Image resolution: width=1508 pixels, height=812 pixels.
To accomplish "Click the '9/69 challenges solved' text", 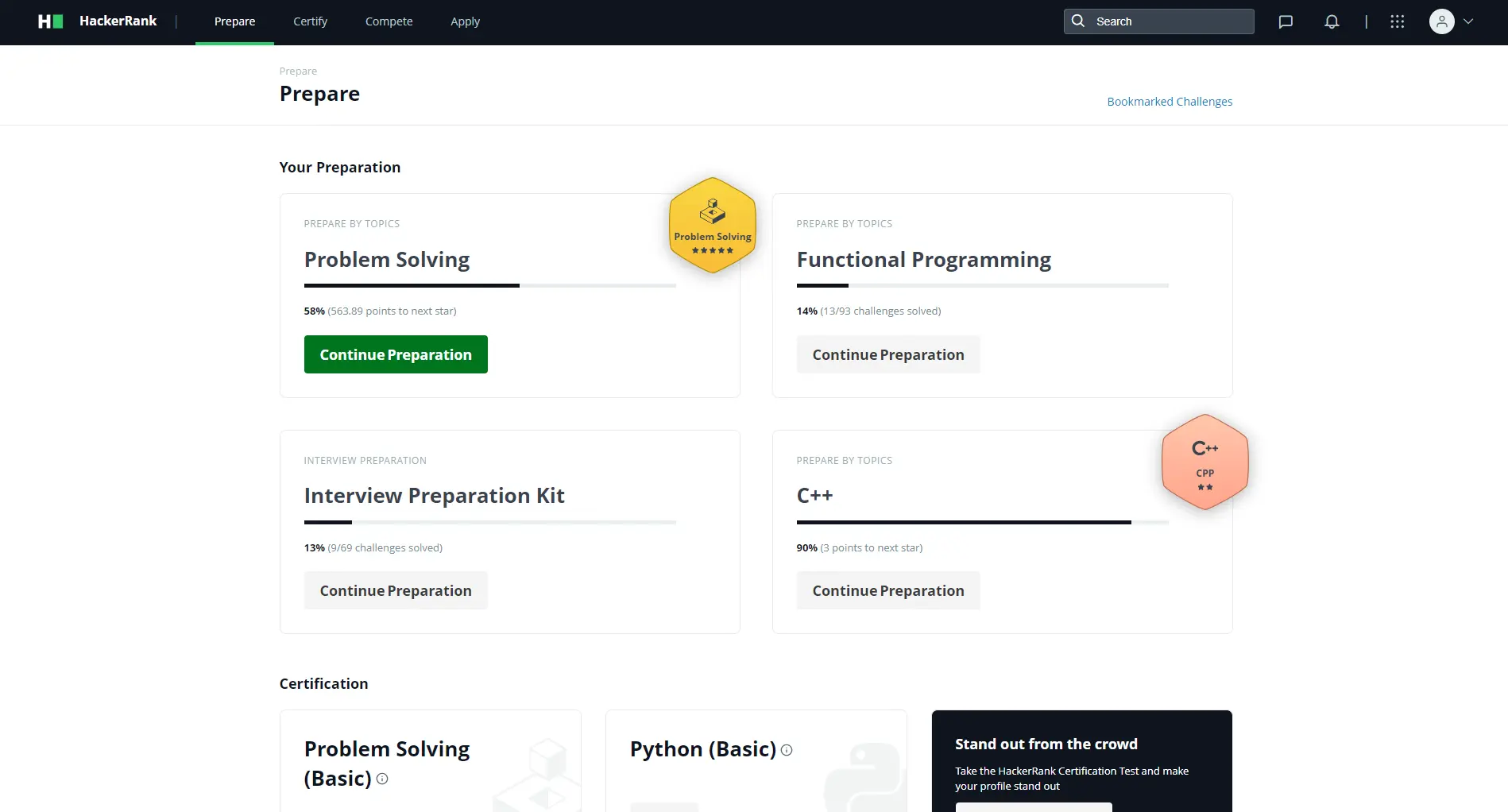I will (x=385, y=548).
